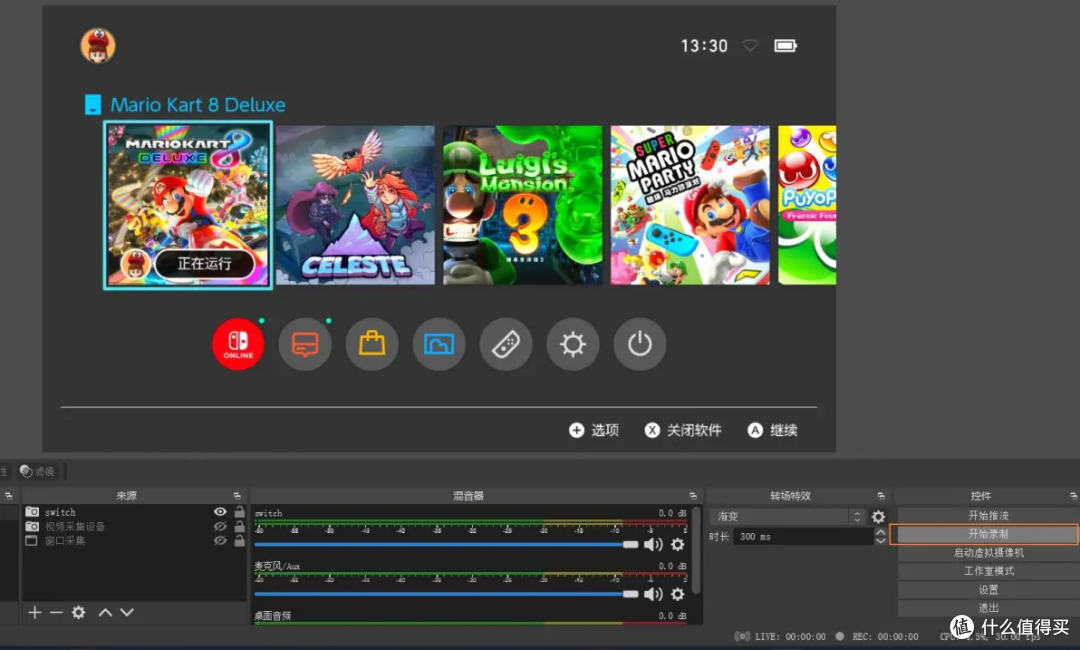Click 启动虚拟摄像机 button
1080x650 pixels.
coord(988,552)
